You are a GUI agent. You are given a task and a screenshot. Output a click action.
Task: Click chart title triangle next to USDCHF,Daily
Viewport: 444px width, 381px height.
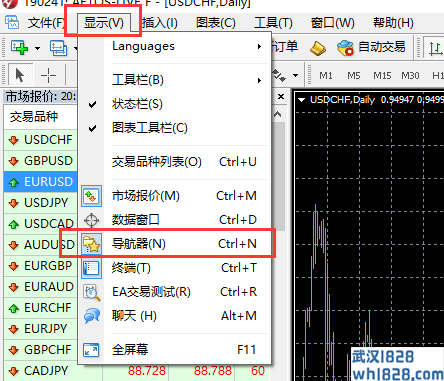tap(302, 100)
